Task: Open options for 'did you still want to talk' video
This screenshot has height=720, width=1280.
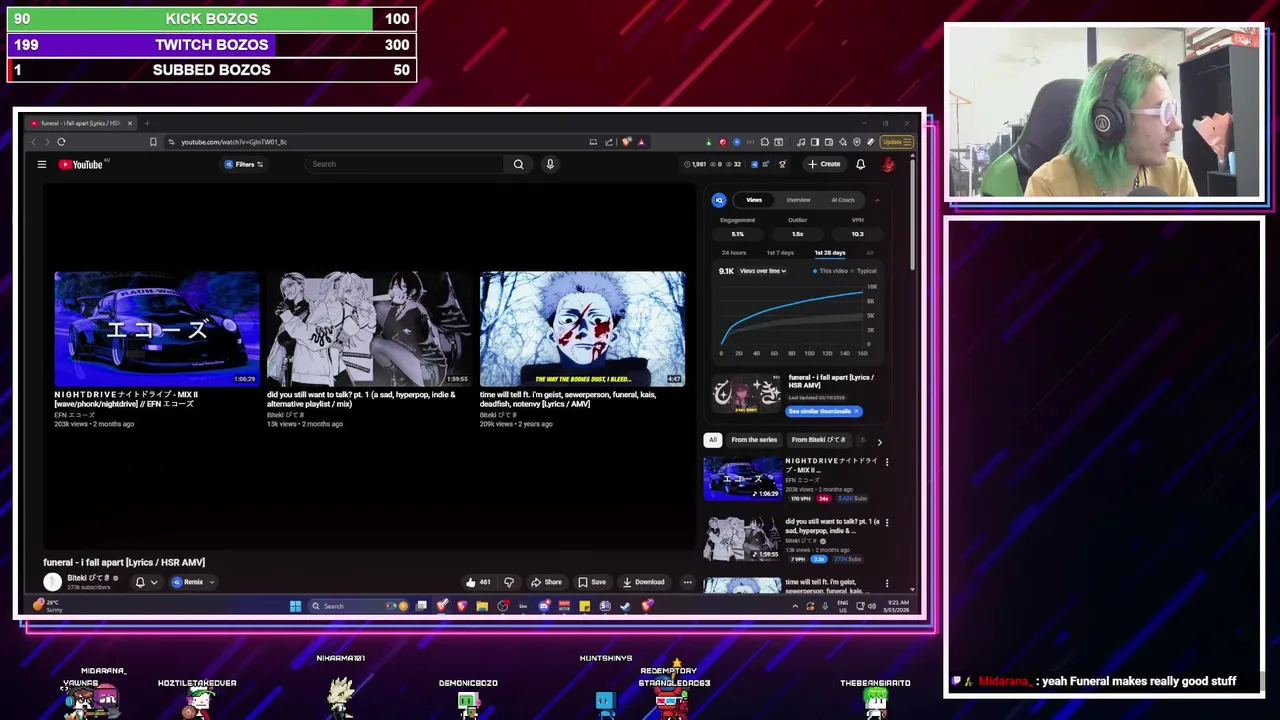Action: pyautogui.click(x=886, y=522)
